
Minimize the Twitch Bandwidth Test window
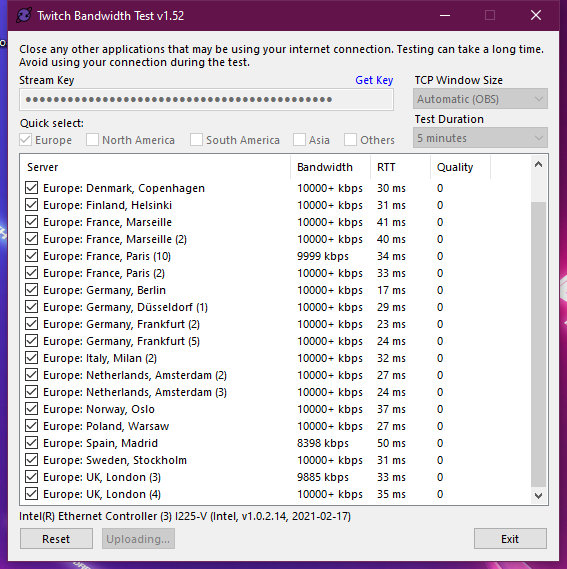[x=445, y=15]
